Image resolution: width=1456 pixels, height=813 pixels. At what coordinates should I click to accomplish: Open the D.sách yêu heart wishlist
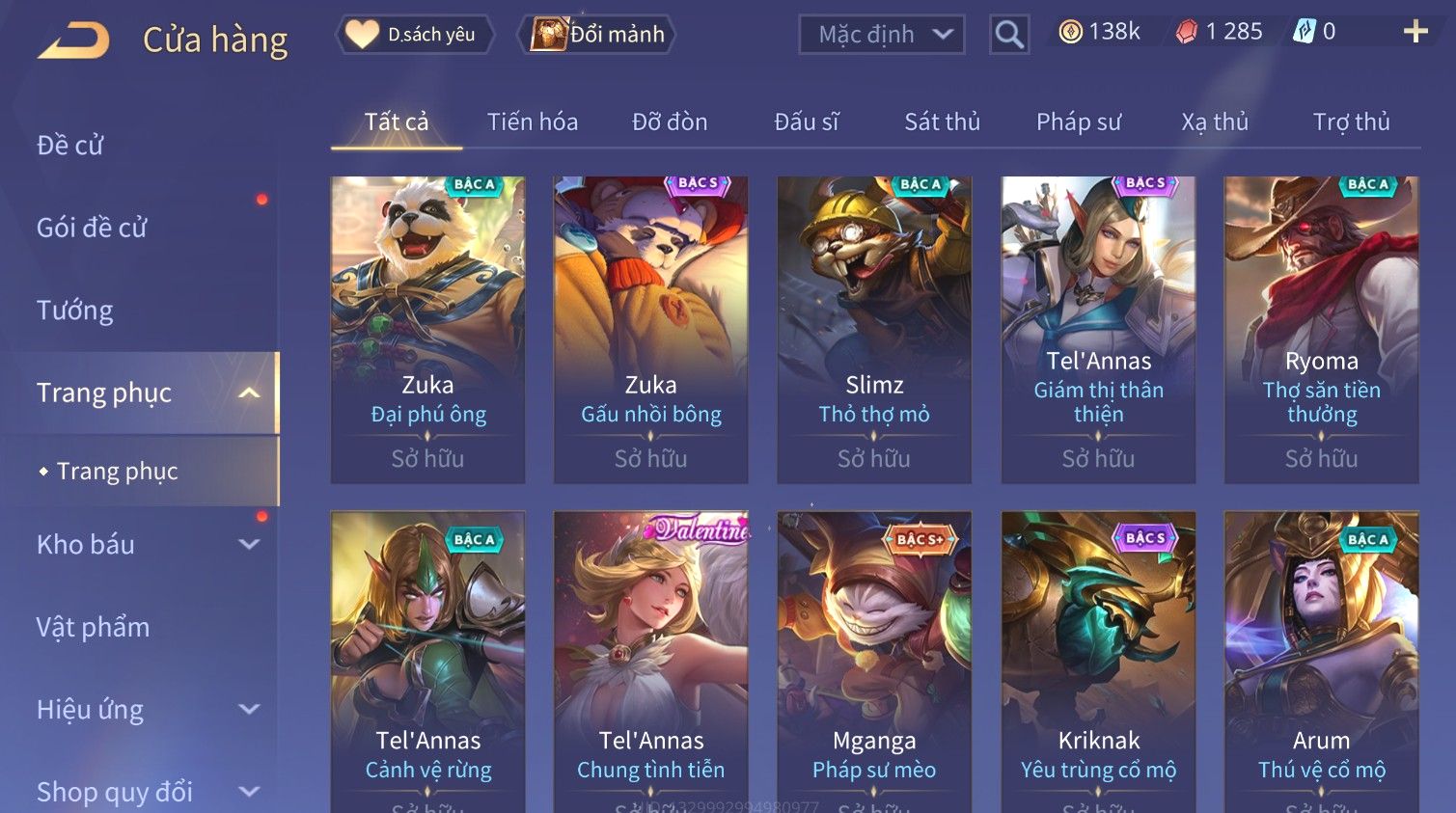coord(415,35)
